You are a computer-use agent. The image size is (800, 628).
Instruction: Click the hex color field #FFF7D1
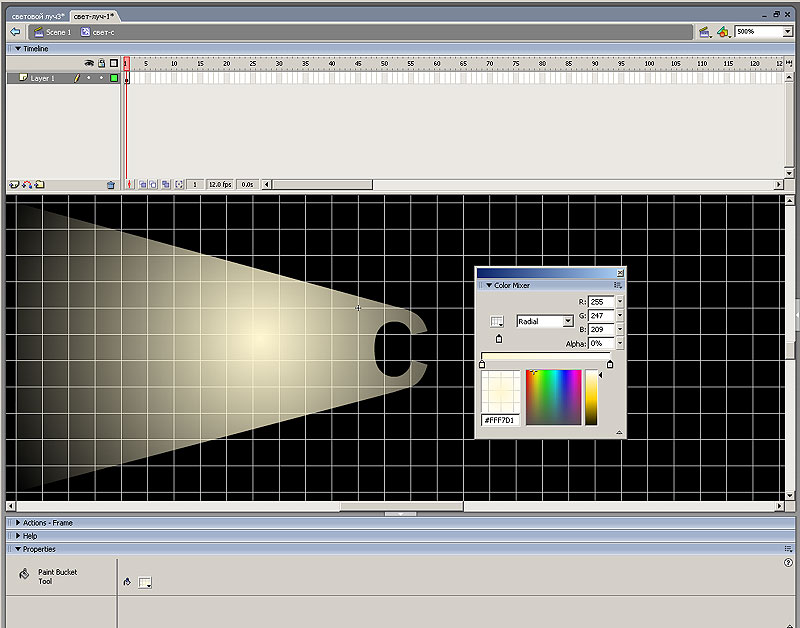pyautogui.click(x=500, y=421)
